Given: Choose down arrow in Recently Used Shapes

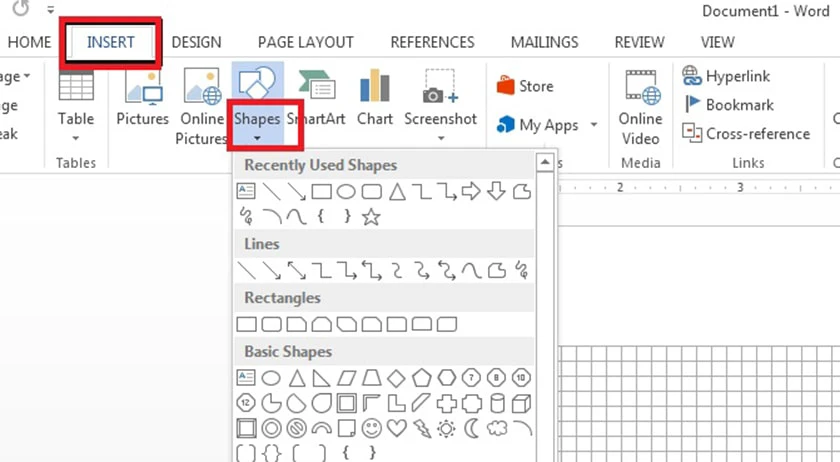Looking at the screenshot, I should pos(496,191).
